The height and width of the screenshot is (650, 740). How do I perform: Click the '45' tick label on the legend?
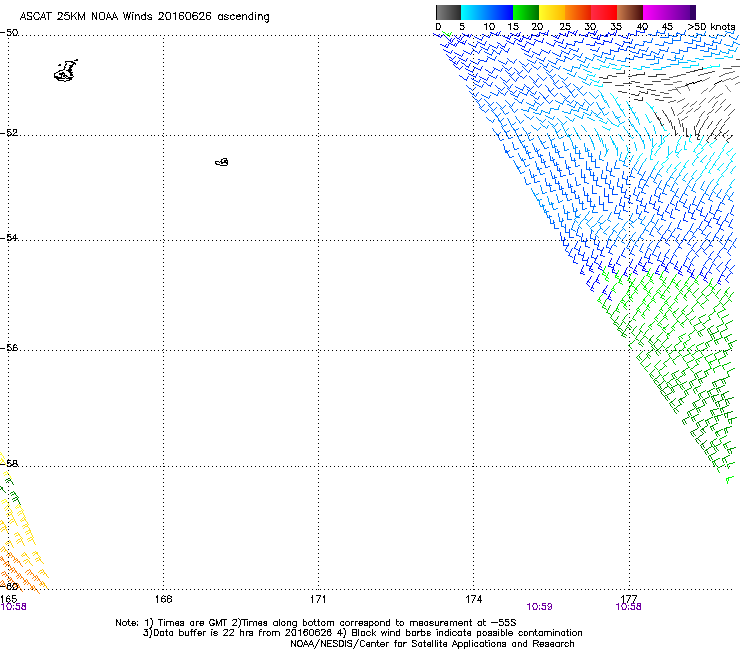[x=667, y=27]
